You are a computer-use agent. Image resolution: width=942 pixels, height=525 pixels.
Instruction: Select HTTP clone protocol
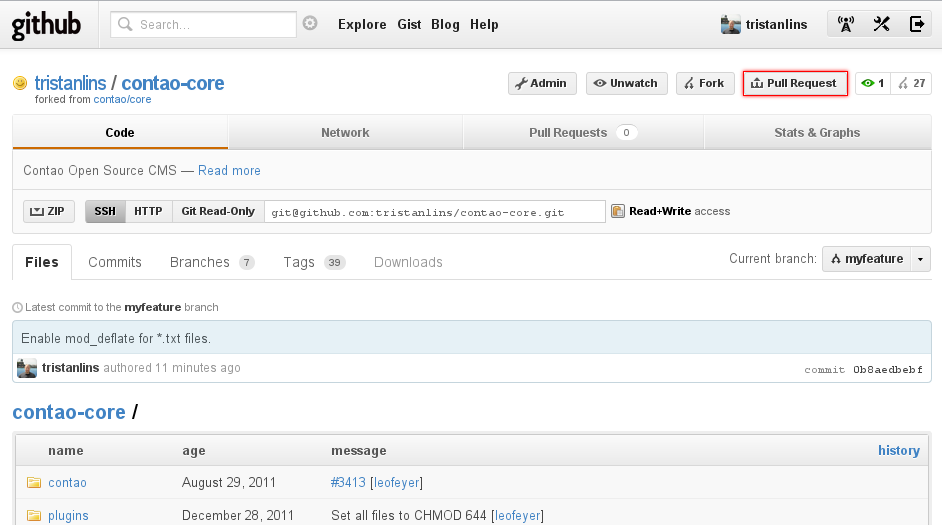[x=148, y=211]
